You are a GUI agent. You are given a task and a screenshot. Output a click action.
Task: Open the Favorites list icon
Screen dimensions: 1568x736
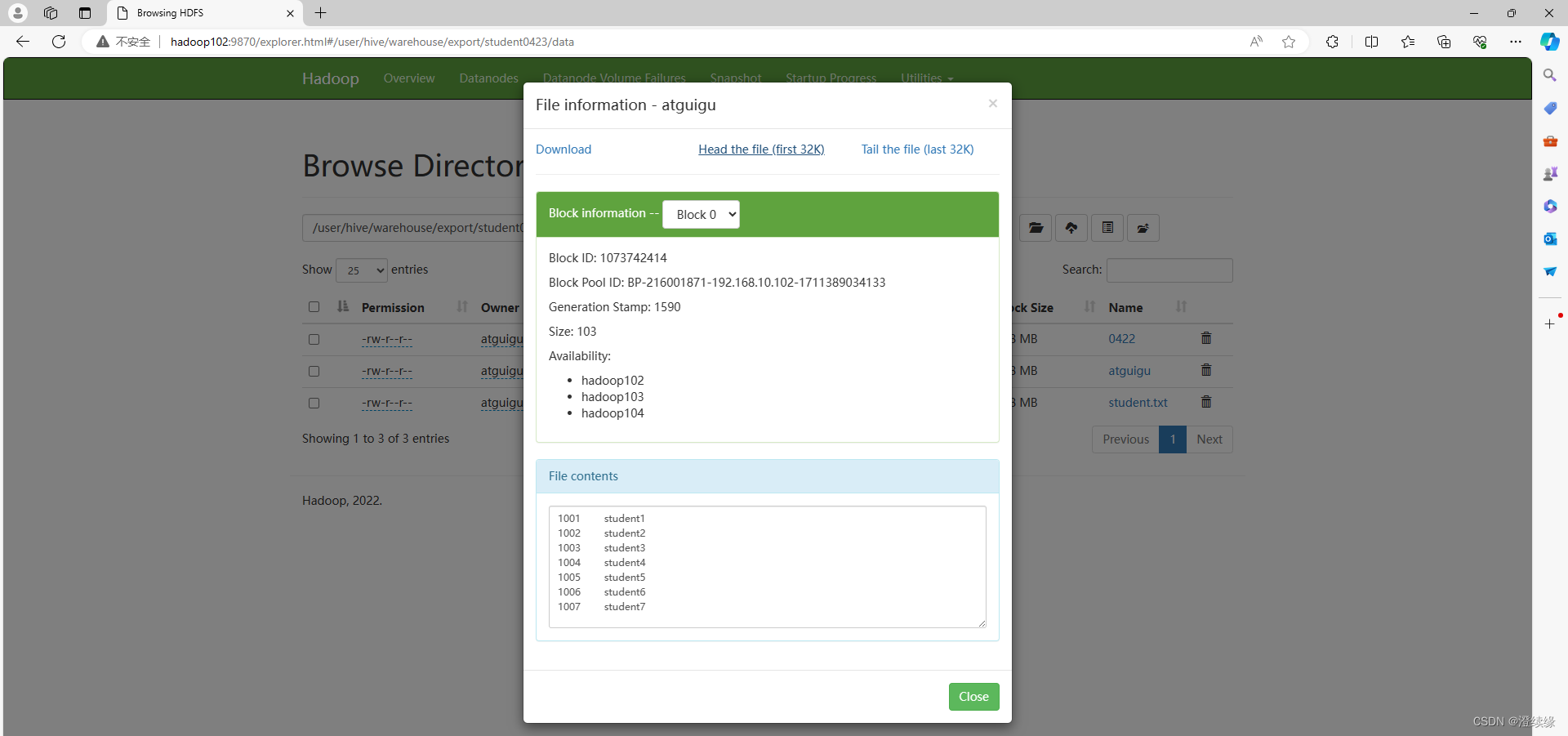pyautogui.click(x=1408, y=42)
